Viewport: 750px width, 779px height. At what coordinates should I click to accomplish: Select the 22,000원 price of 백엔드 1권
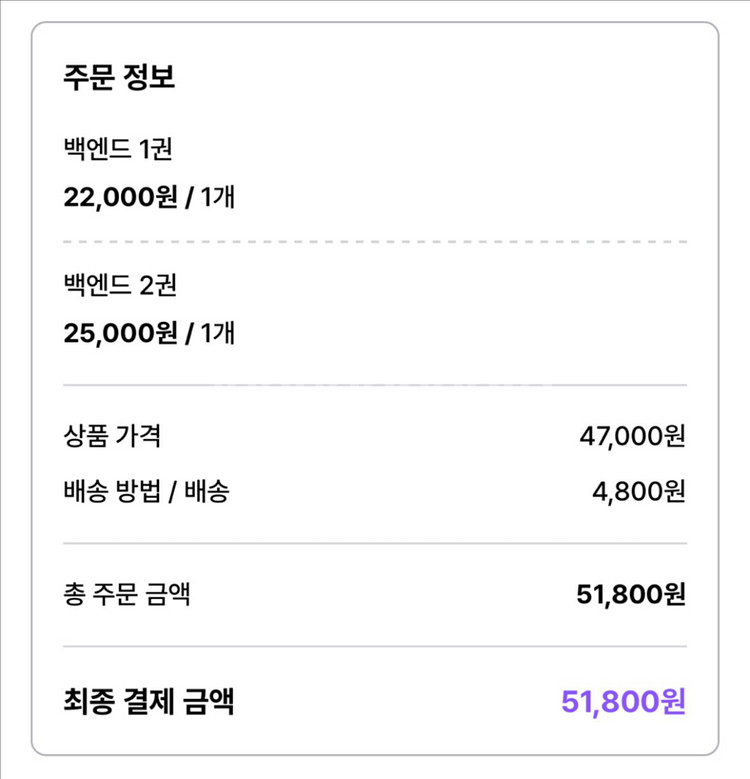click(x=117, y=196)
